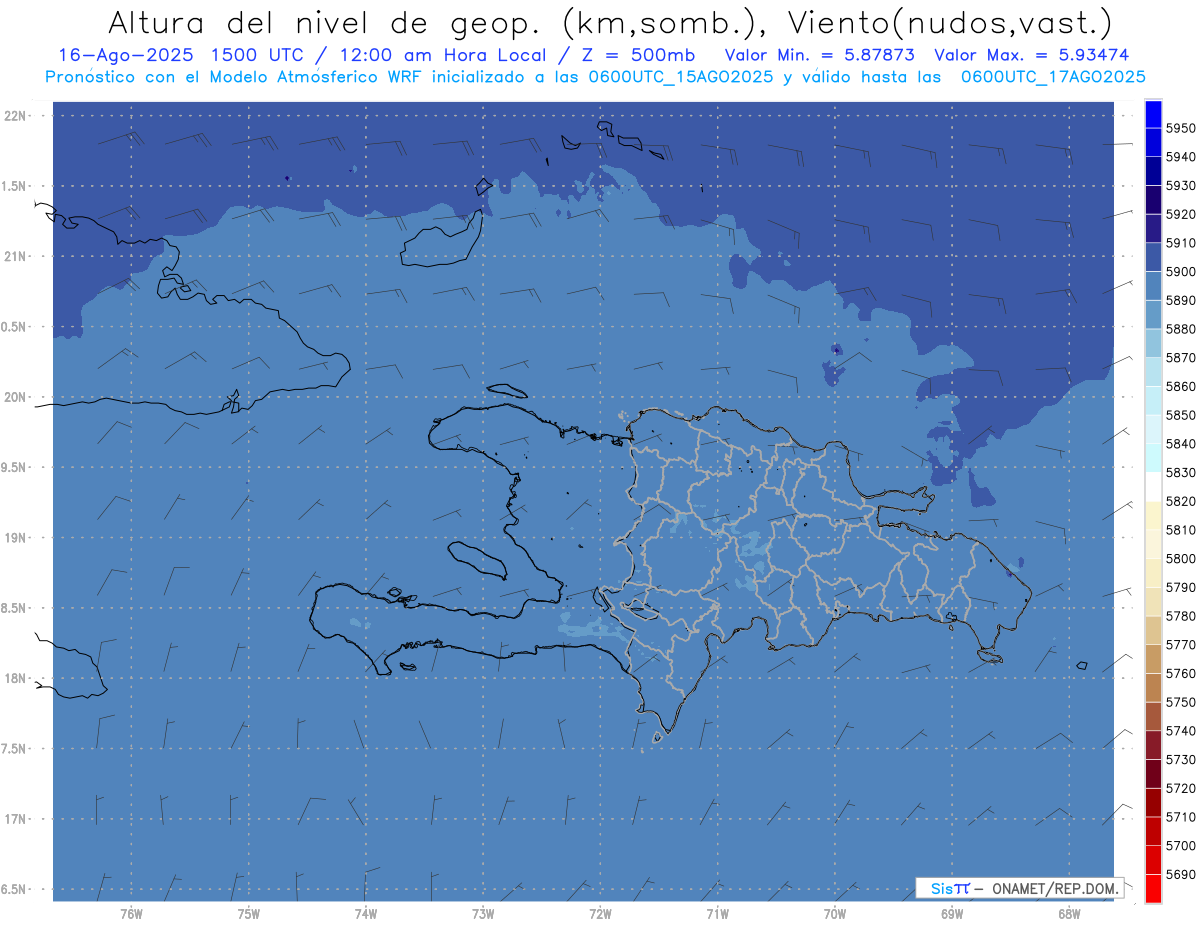This screenshot has width=1200, height=927.
Task: Click the '5760' color scale value
Action: pos(1180,673)
